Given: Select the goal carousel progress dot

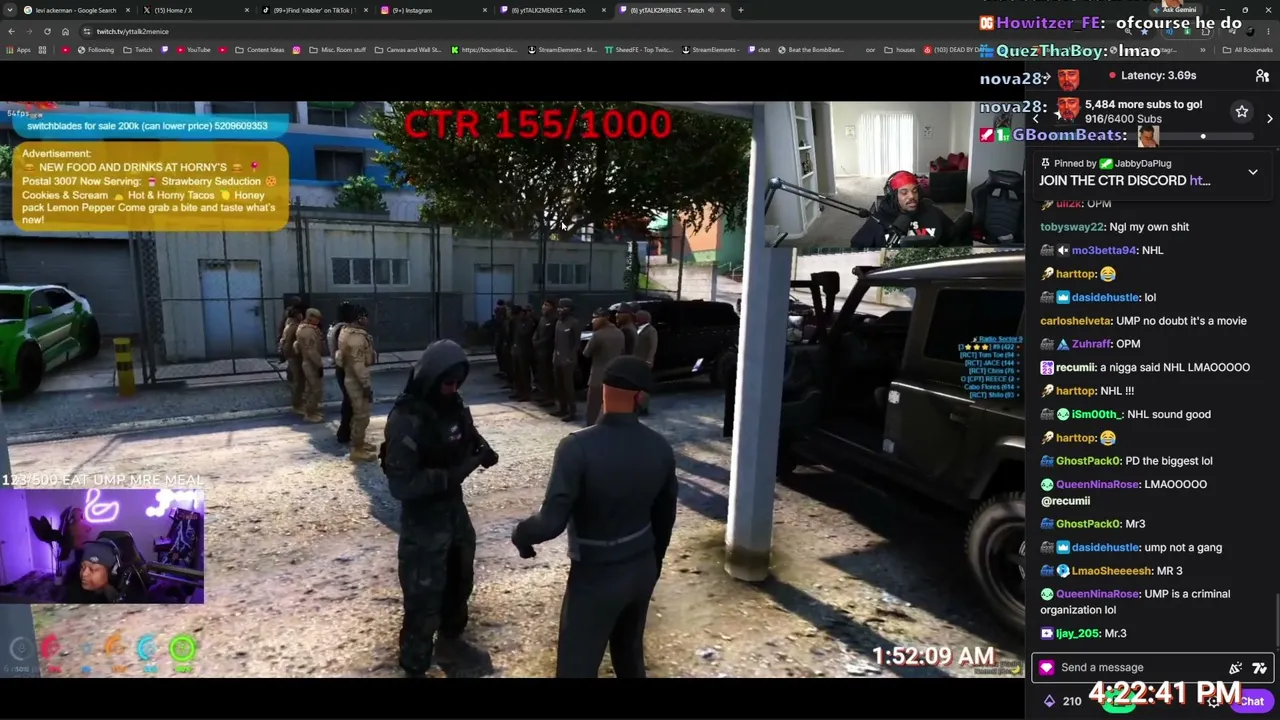Looking at the screenshot, I should click(x=1203, y=137).
